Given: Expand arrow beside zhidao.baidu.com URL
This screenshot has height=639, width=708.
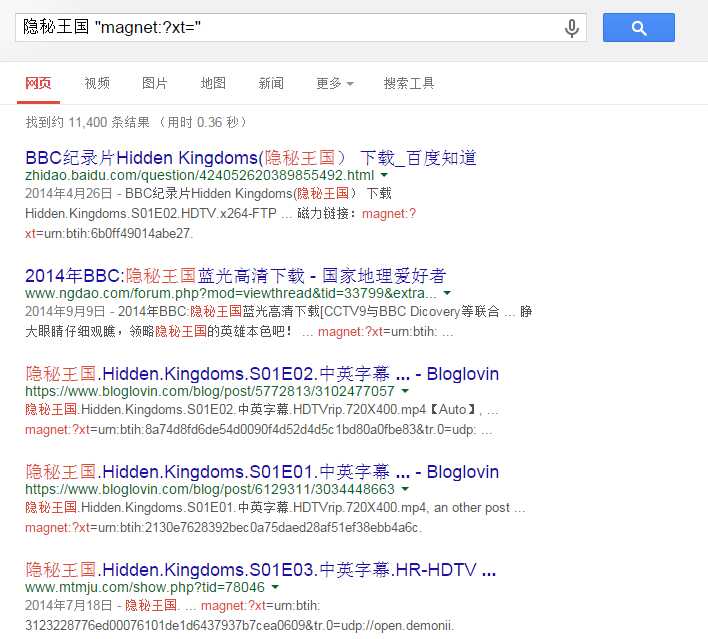Looking at the screenshot, I should coord(384,175).
